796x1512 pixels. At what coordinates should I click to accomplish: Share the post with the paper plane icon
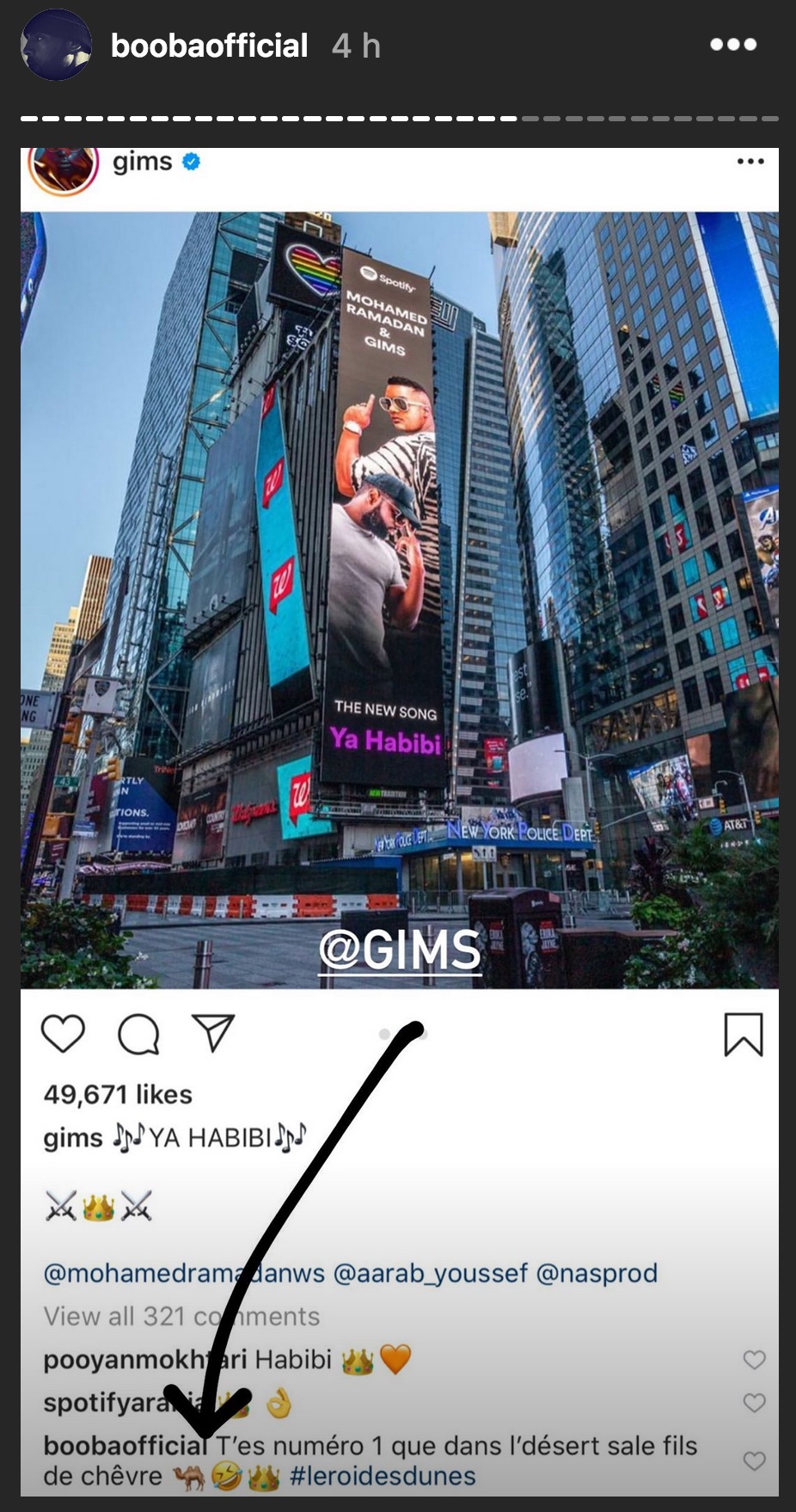click(213, 1032)
